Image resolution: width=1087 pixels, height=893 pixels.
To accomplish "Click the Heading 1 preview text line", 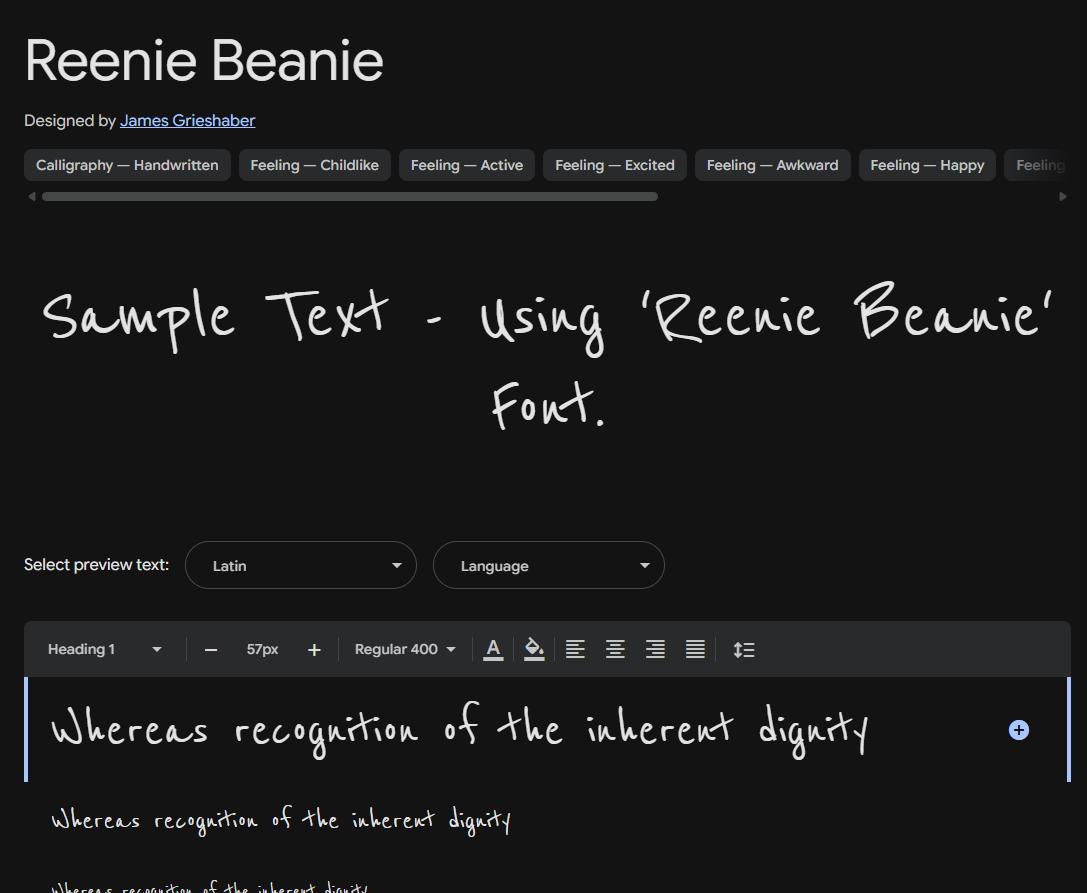I will [x=459, y=730].
